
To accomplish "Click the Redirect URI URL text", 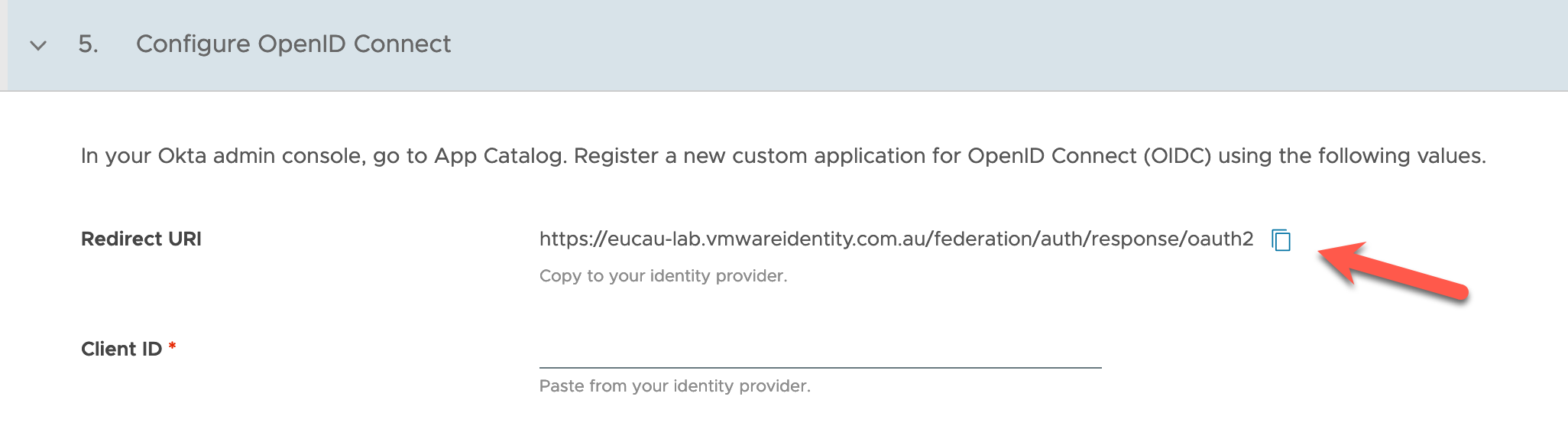I will click(x=896, y=239).
